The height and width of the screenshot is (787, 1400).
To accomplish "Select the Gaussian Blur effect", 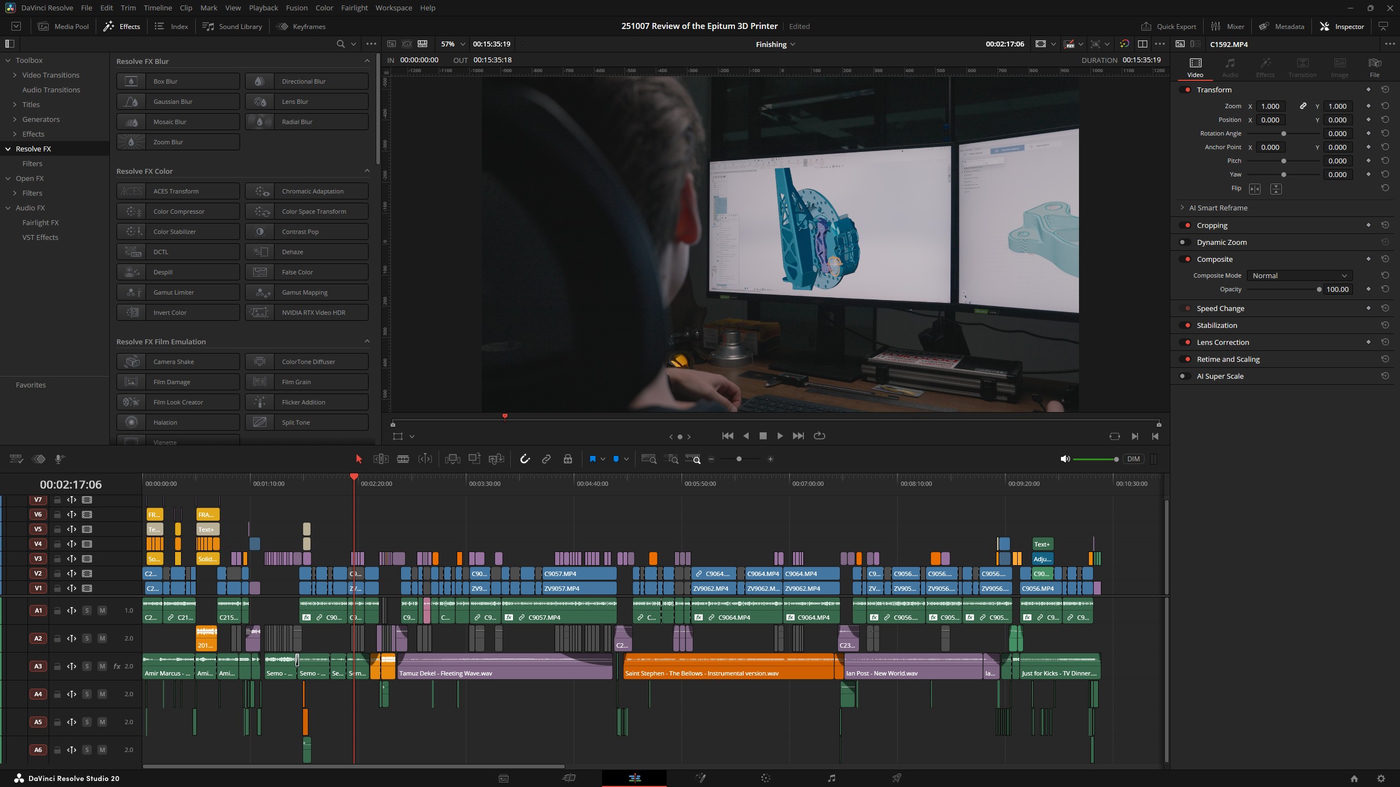I will point(178,101).
